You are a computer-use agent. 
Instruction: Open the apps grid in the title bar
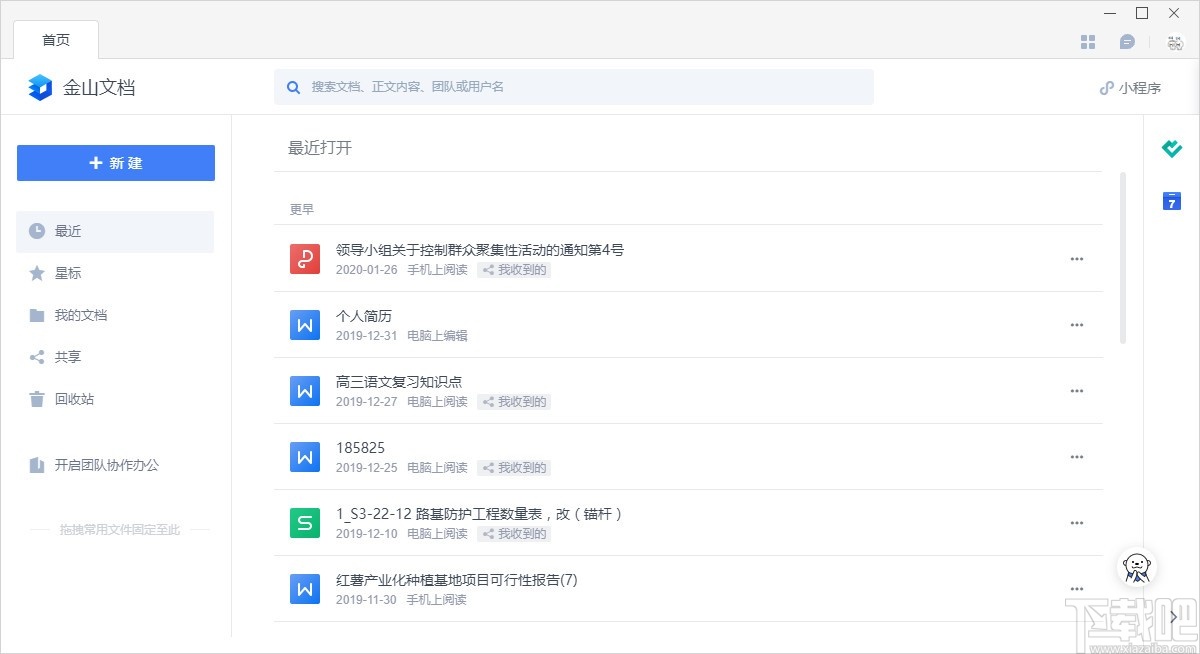pyautogui.click(x=1087, y=42)
